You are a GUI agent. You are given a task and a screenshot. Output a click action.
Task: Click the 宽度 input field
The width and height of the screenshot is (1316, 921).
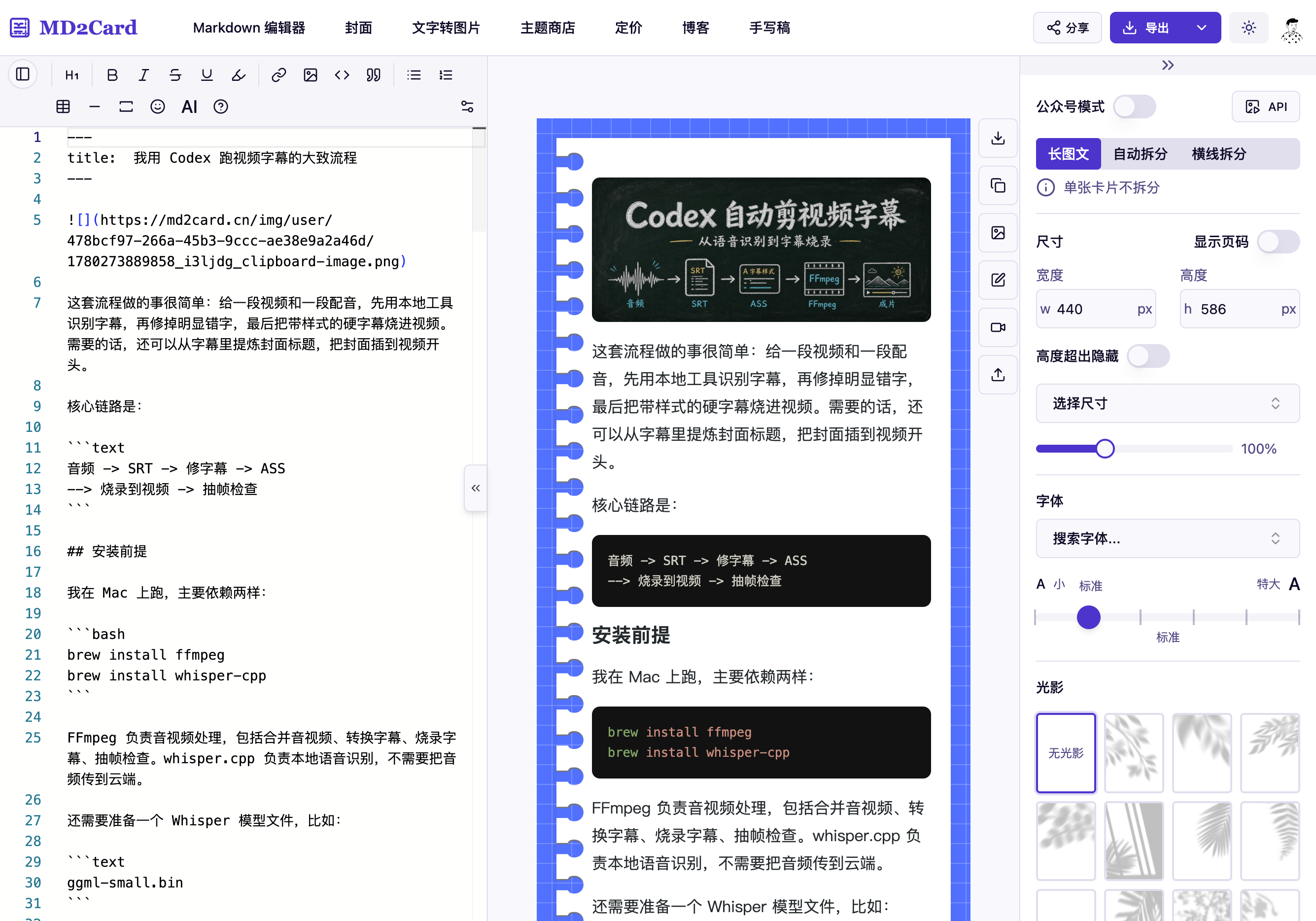click(x=1095, y=309)
